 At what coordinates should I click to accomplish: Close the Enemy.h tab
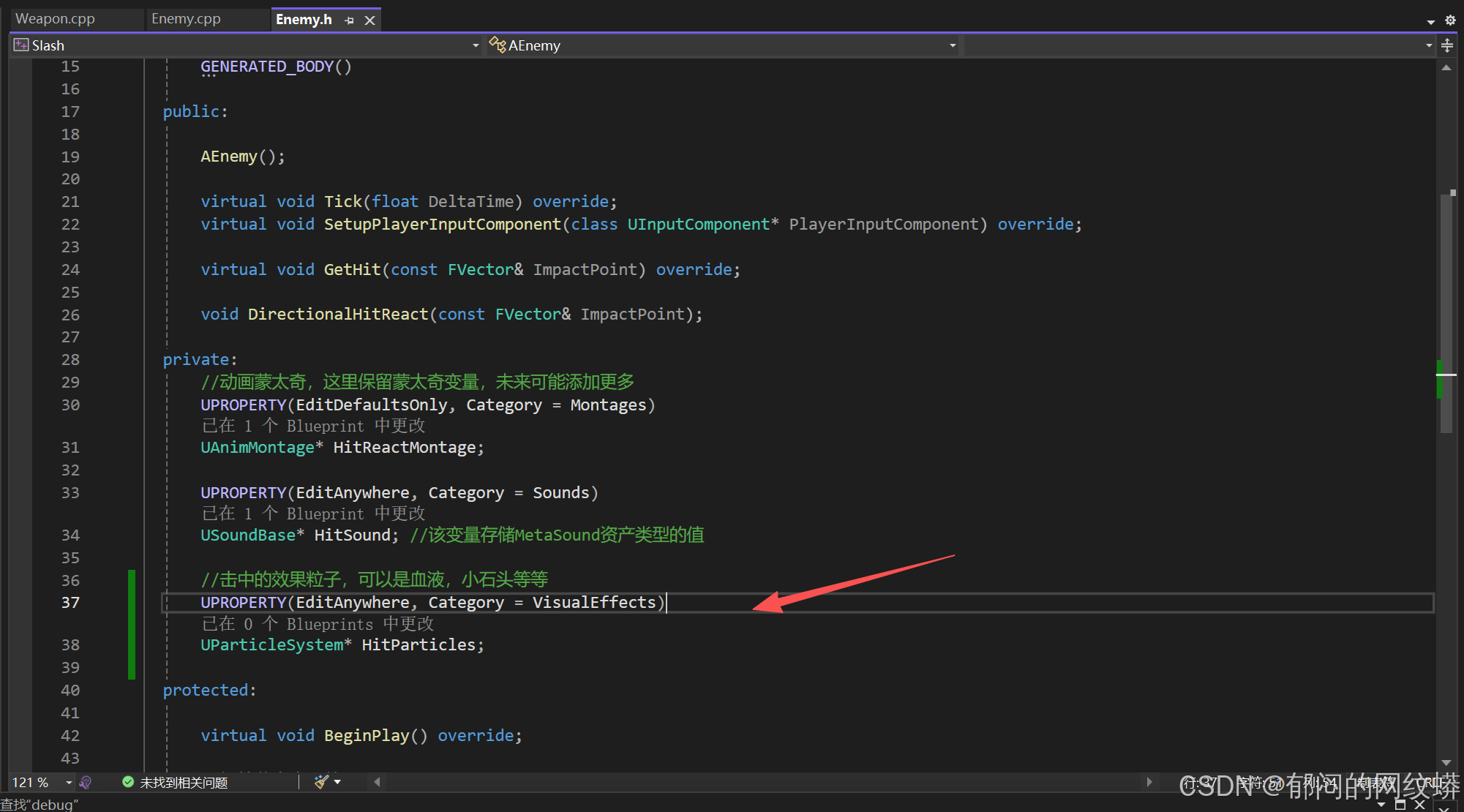(370, 20)
